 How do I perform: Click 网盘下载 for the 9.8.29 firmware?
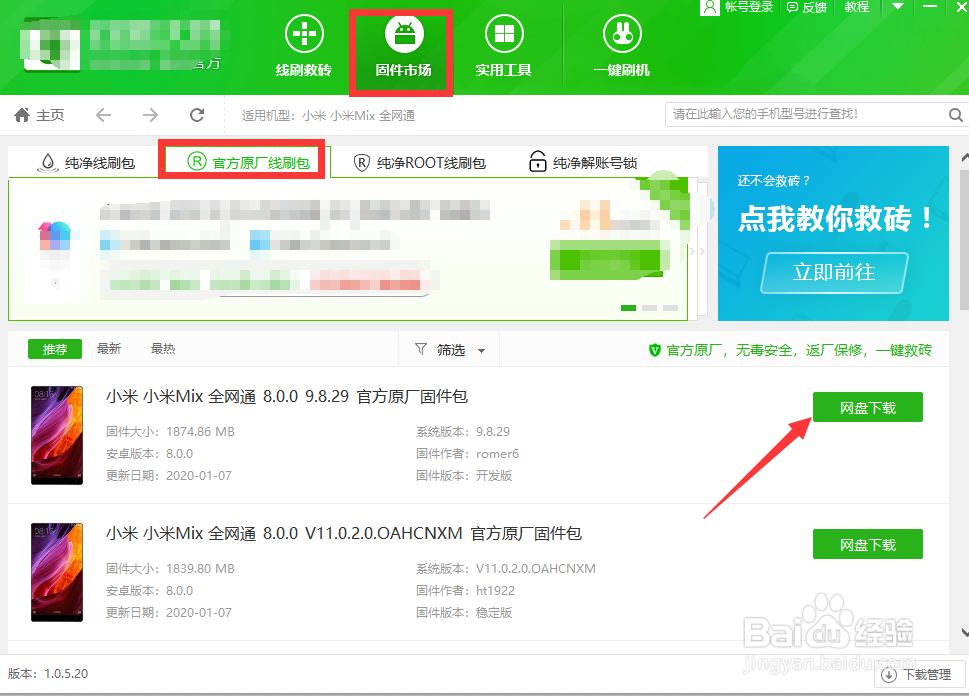tap(868, 407)
